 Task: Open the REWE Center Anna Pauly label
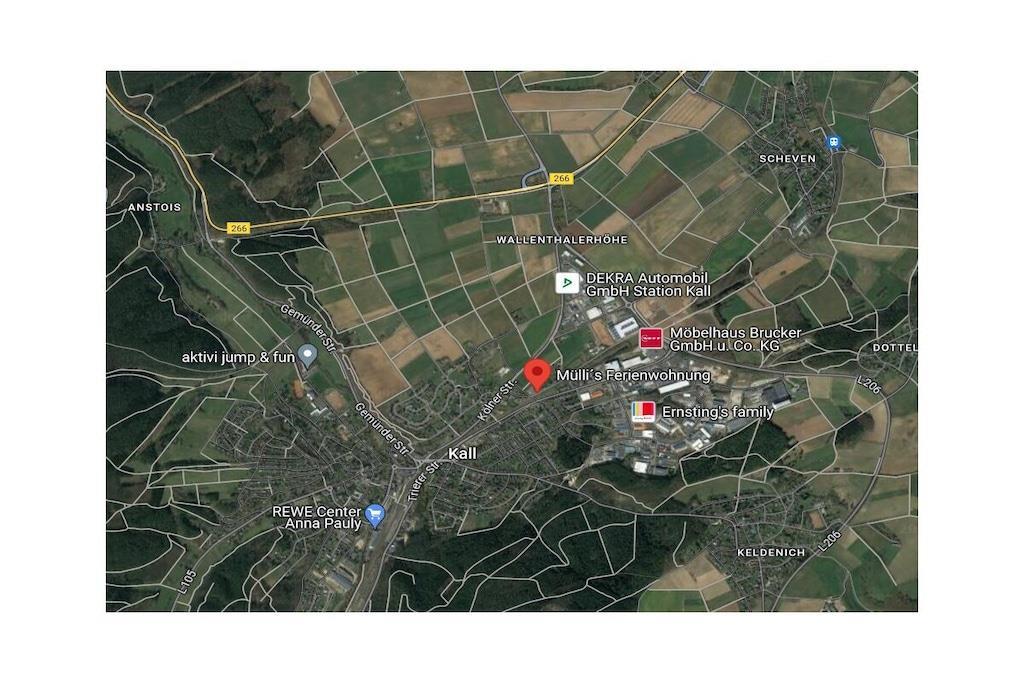click(x=317, y=517)
